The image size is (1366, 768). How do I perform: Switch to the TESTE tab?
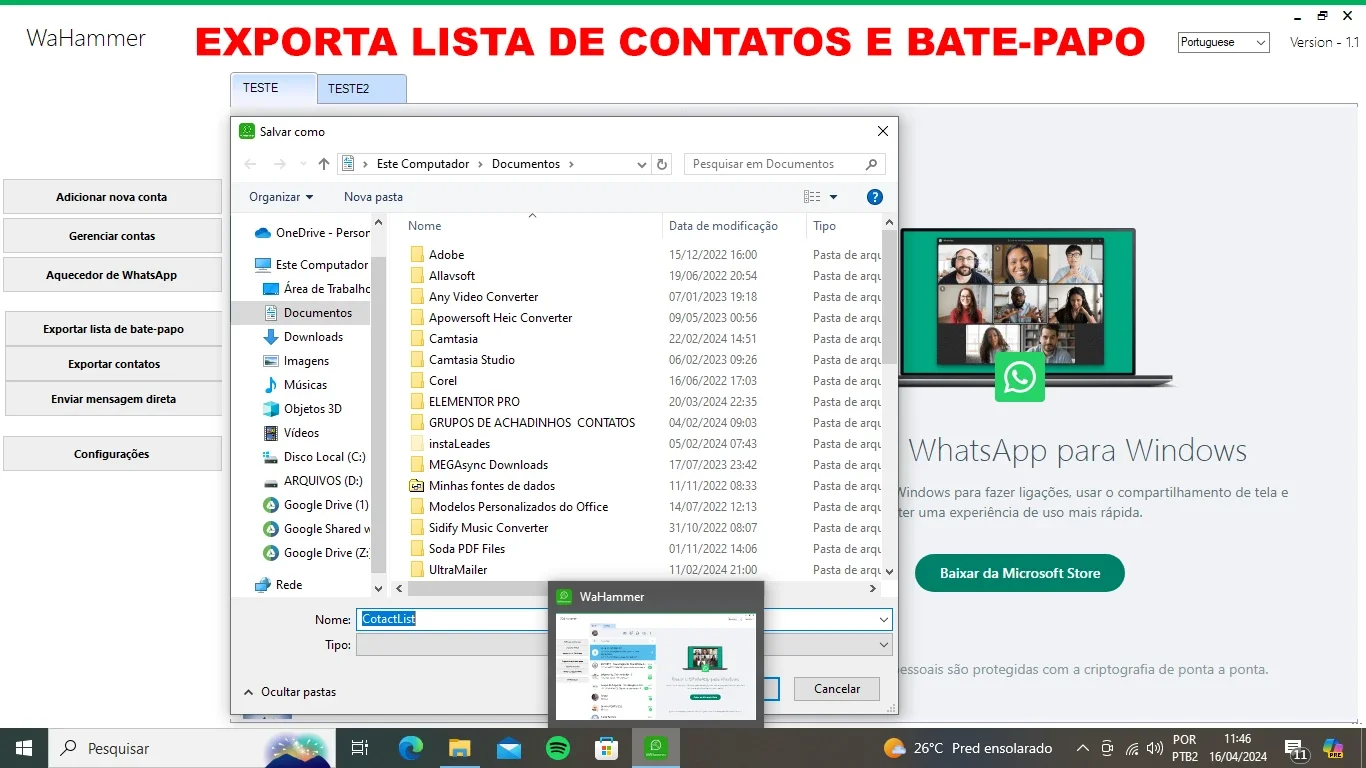pos(273,88)
